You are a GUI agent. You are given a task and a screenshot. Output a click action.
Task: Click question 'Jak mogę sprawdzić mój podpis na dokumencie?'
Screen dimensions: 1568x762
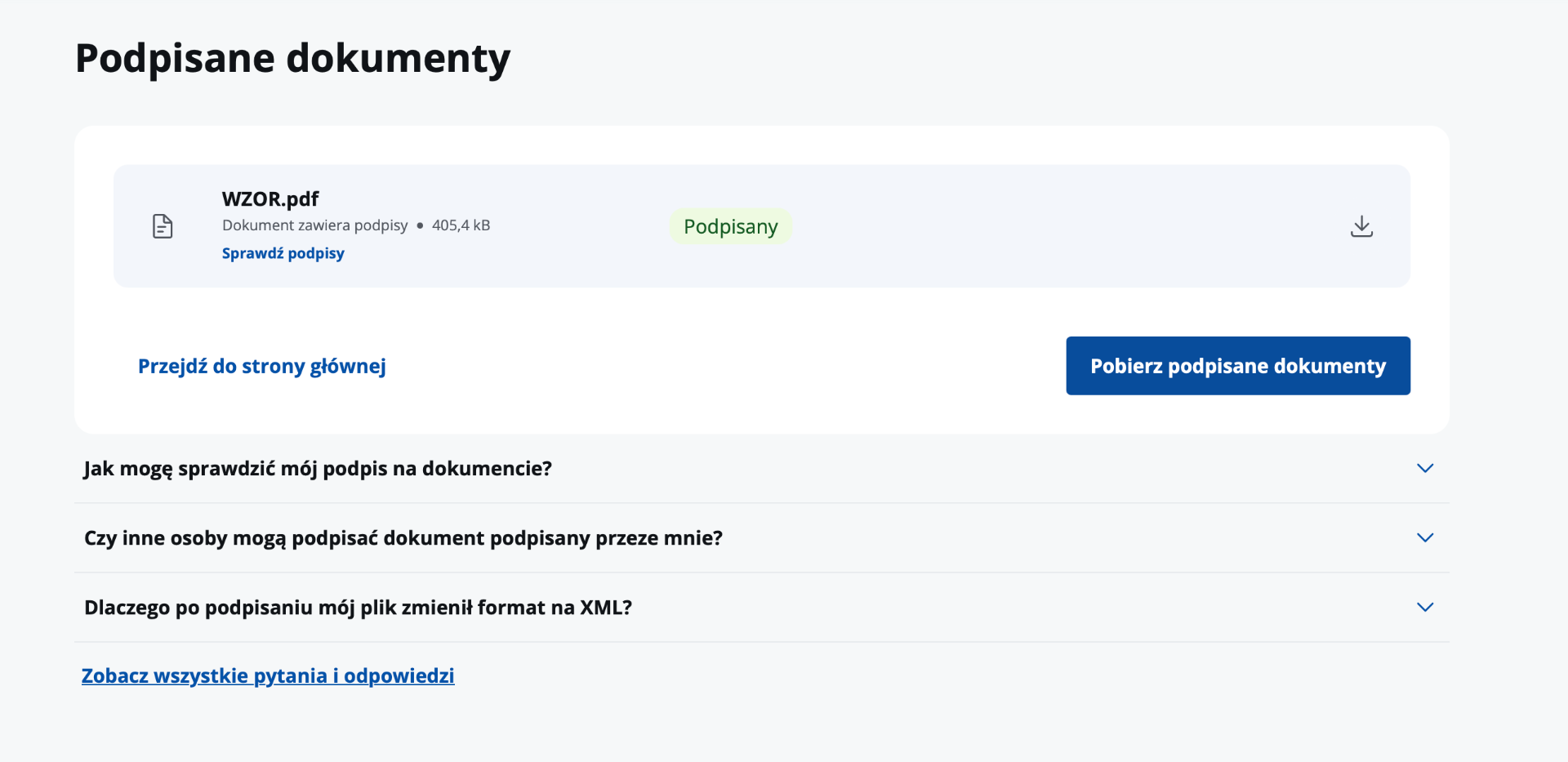tap(318, 469)
